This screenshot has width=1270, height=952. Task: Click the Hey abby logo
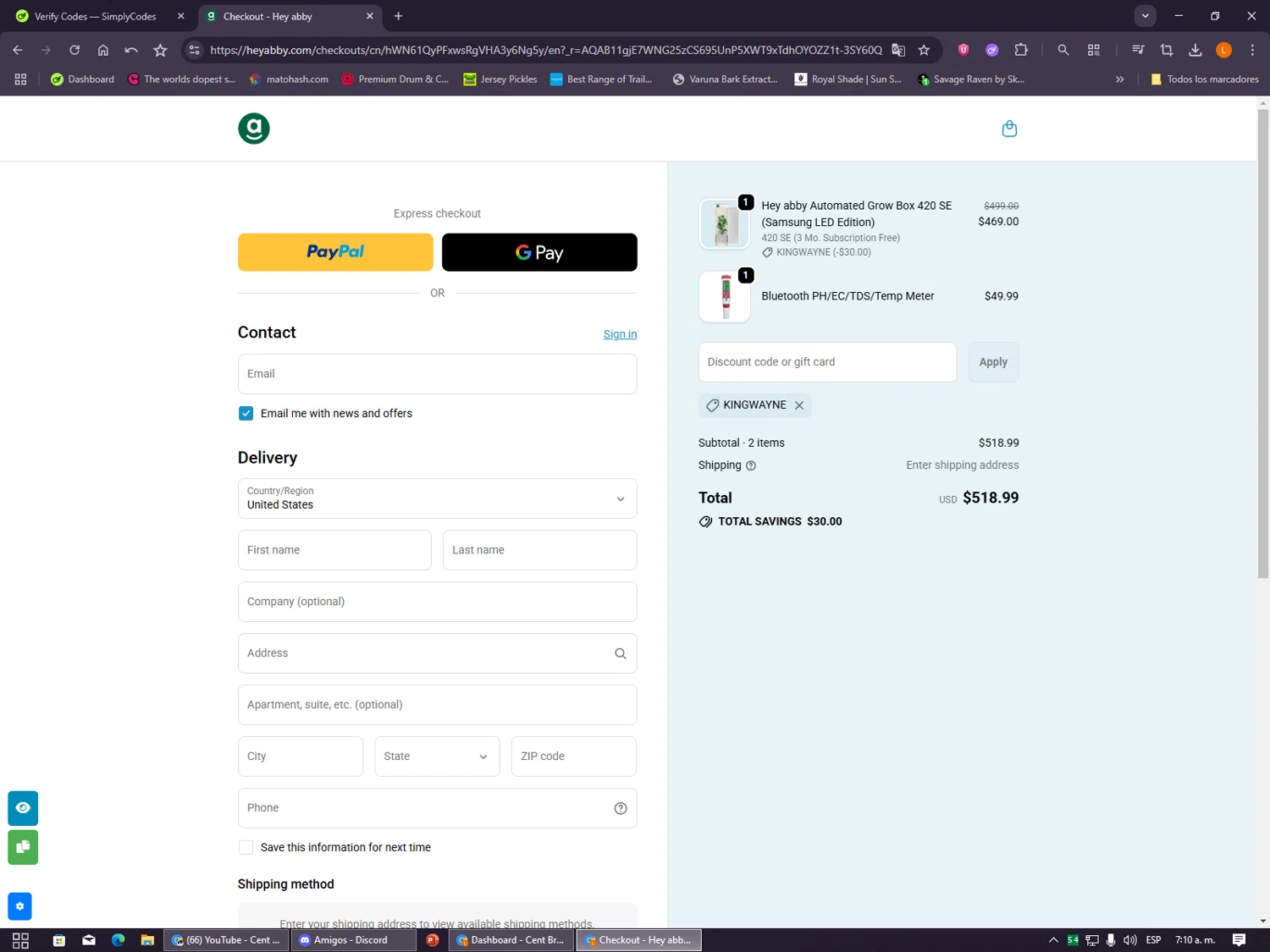[254, 129]
